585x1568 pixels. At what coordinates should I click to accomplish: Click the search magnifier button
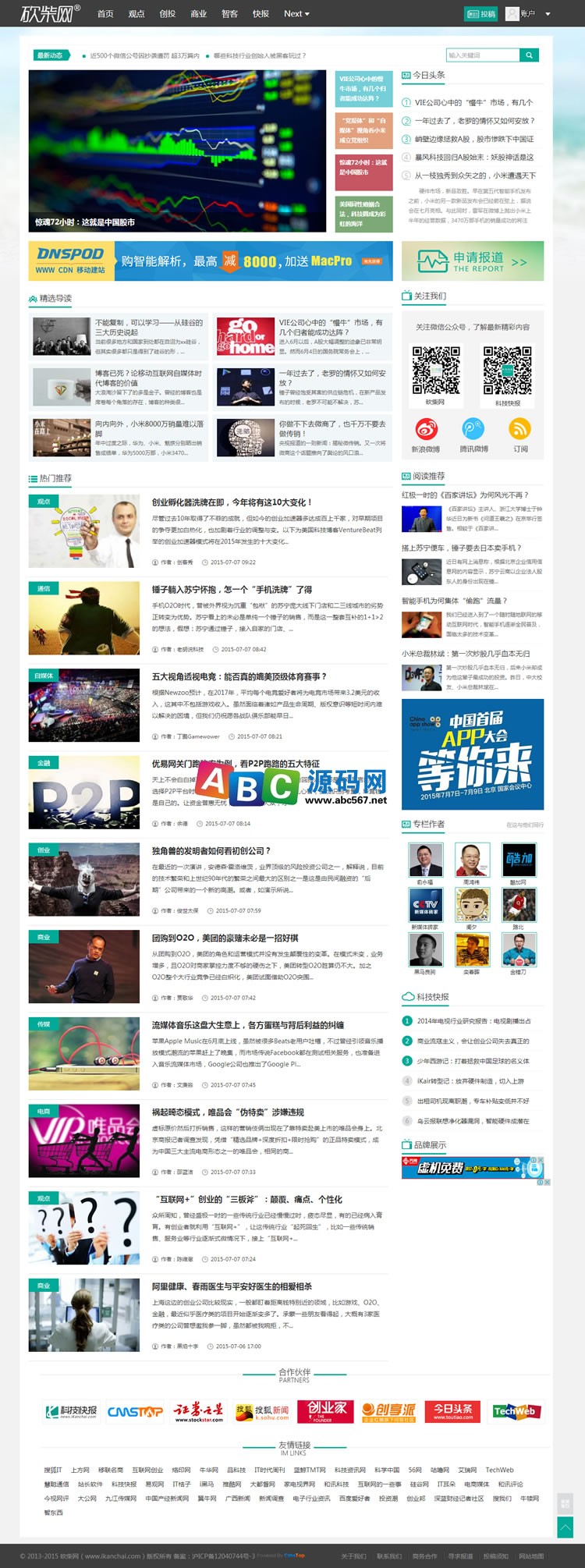(x=529, y=55)
